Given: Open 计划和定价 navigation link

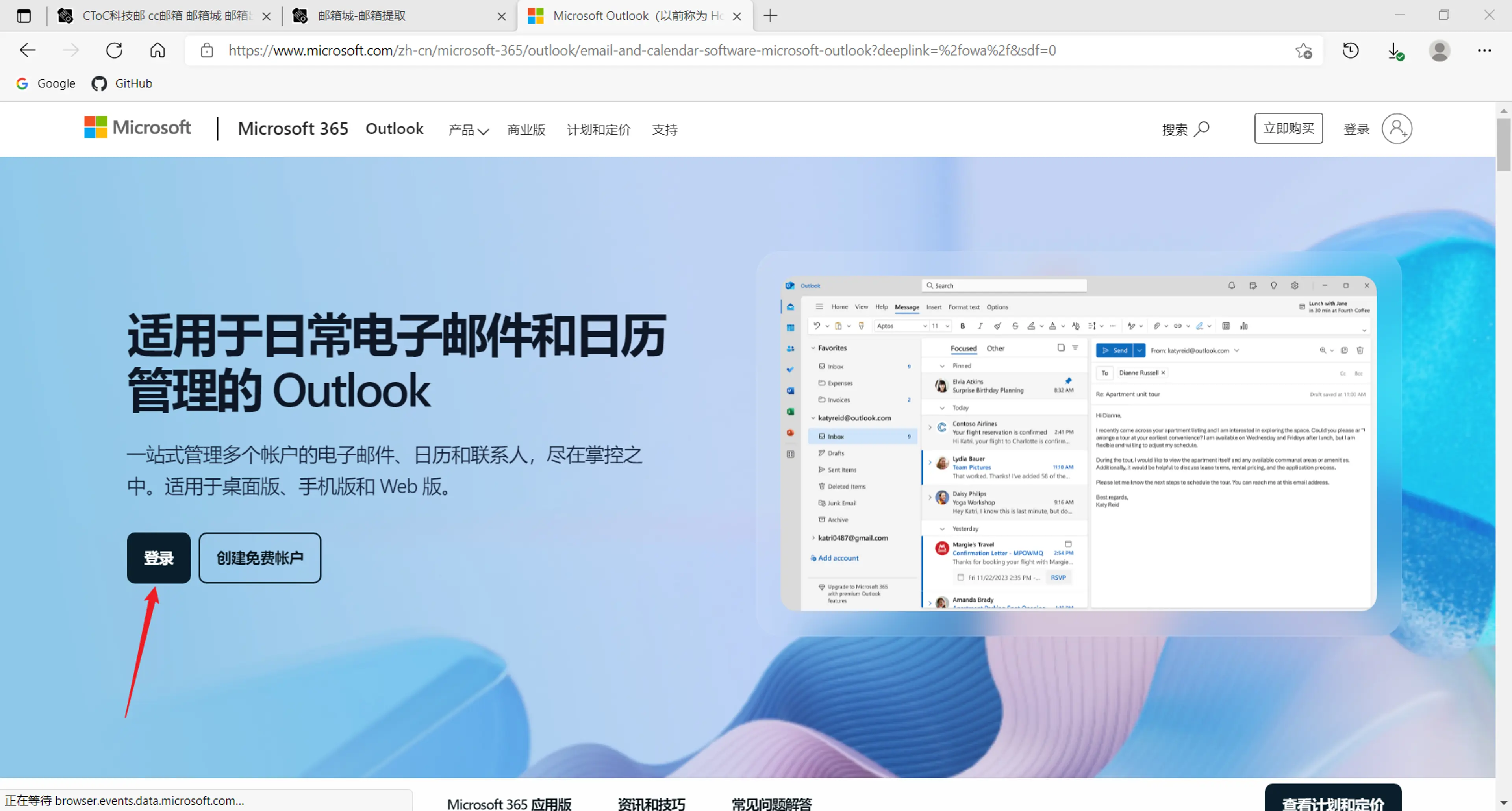Looking at the screenshot, I should 598,130.
